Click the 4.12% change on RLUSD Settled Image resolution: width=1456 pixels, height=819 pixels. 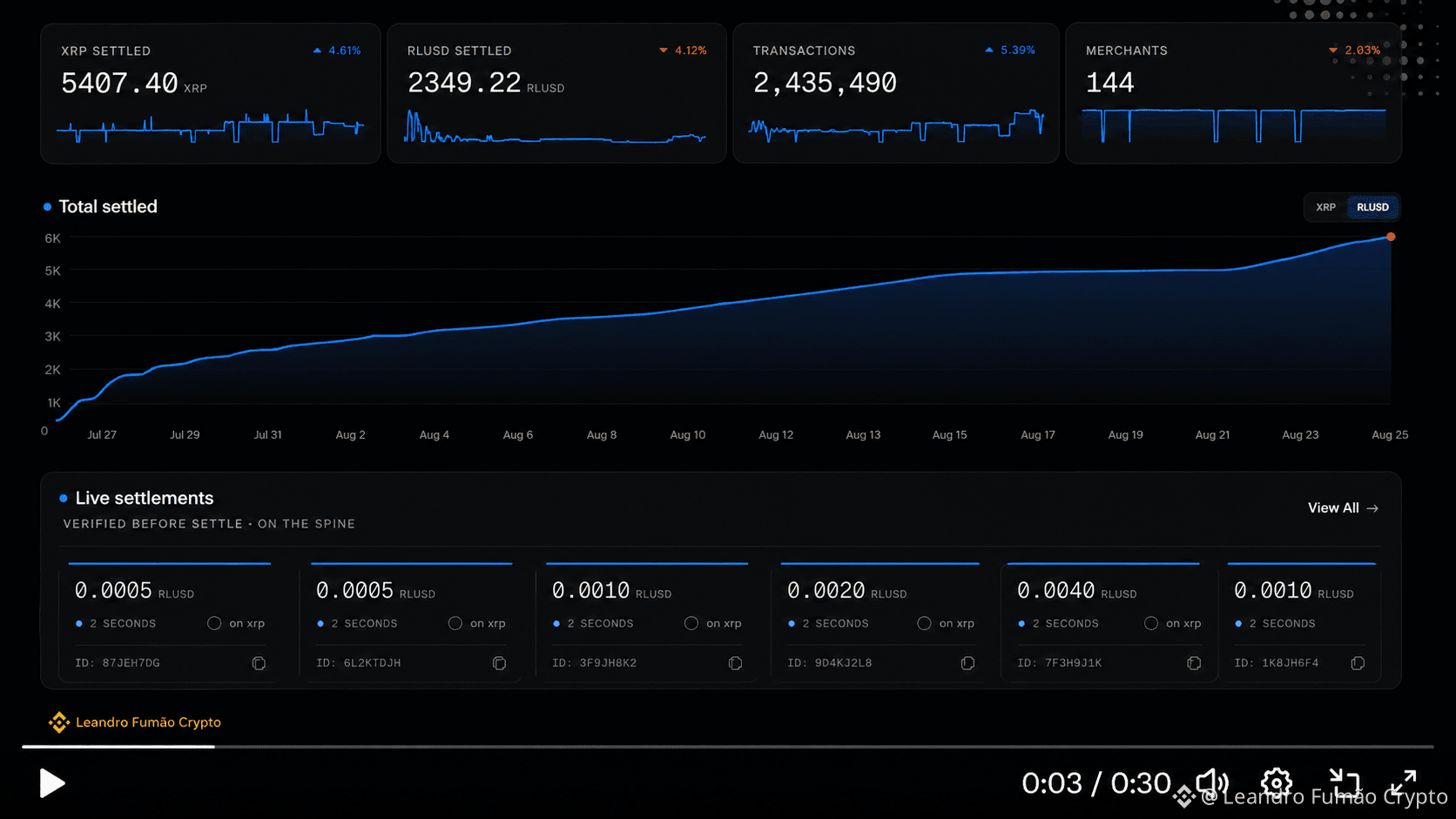(x=683, y=50)
